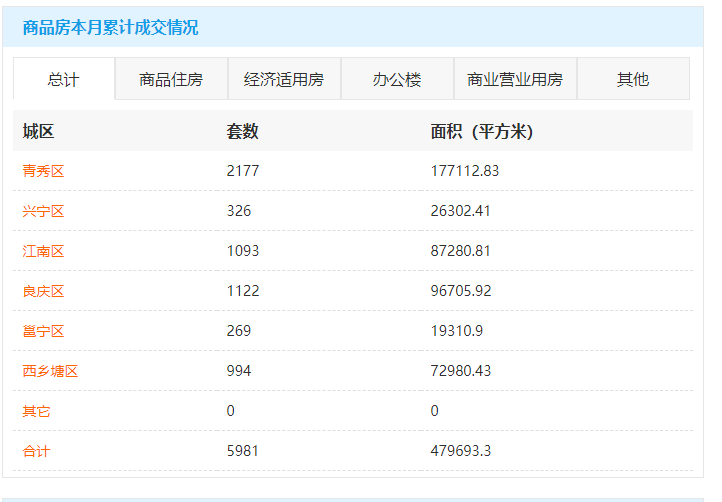Select the area value 87280.81
722x502 pixels.
click(460, 251)
